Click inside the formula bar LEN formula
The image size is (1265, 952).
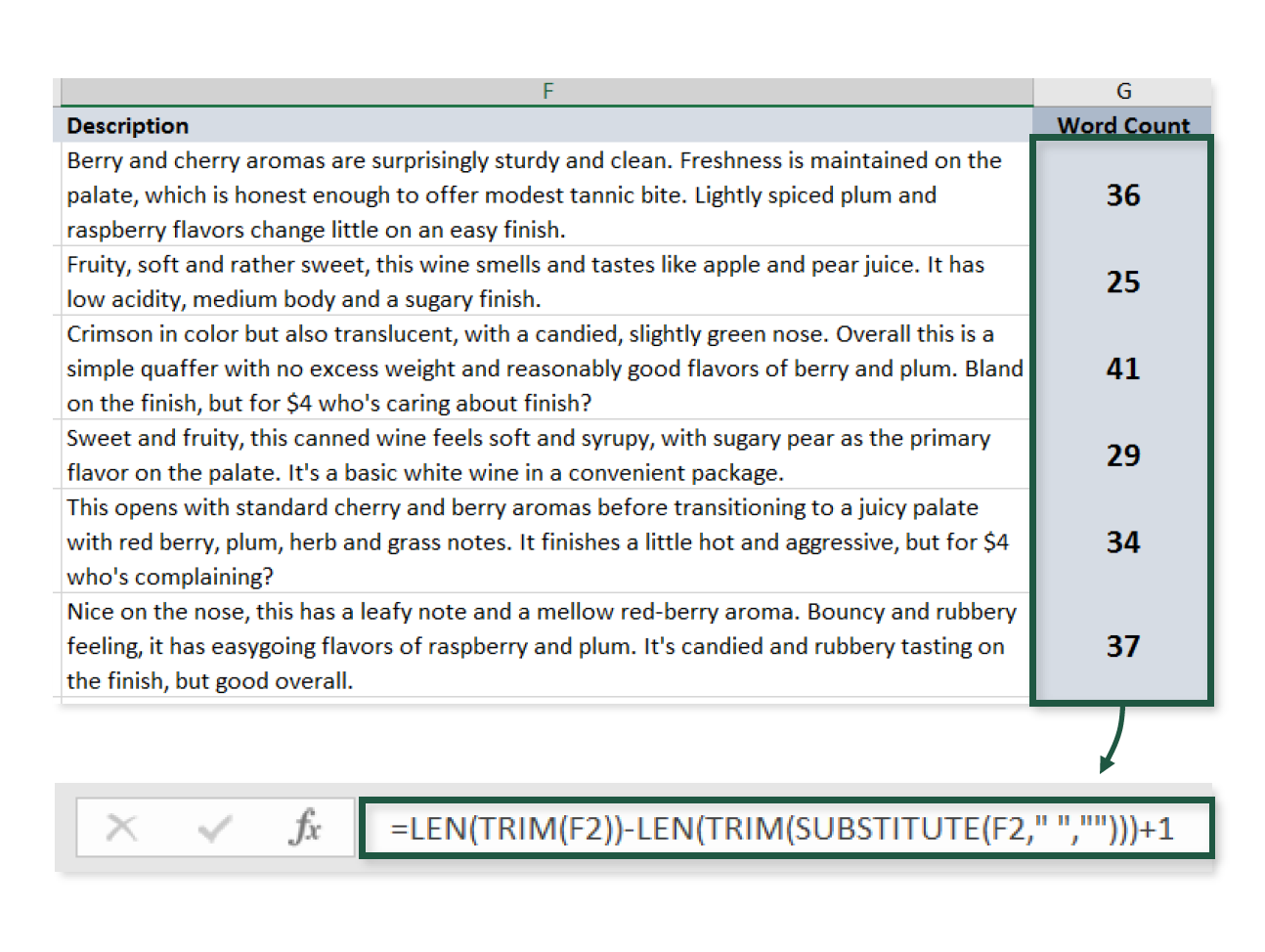[x=782, y=829]
